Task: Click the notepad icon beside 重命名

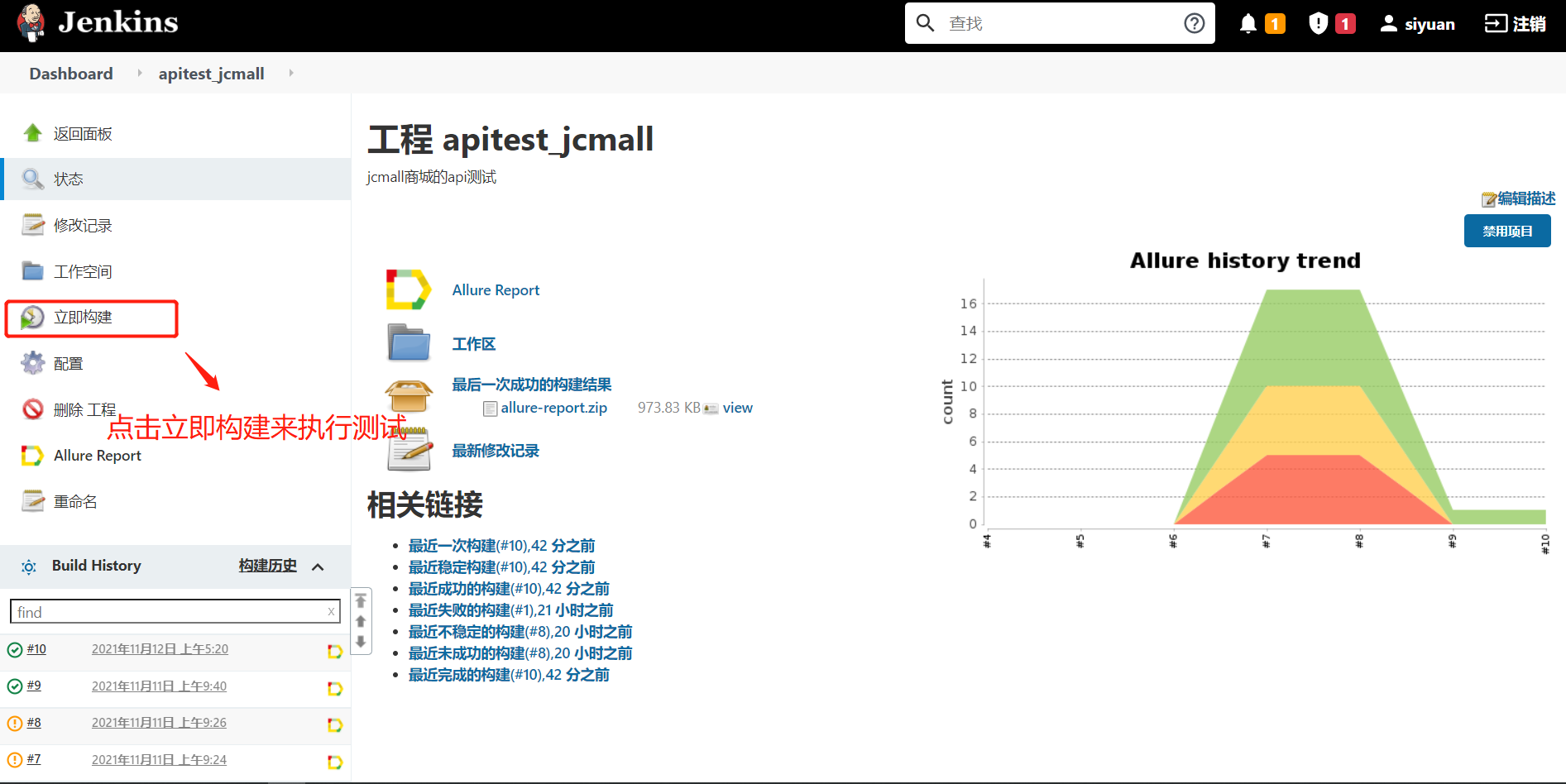Action: pos(33,500)
